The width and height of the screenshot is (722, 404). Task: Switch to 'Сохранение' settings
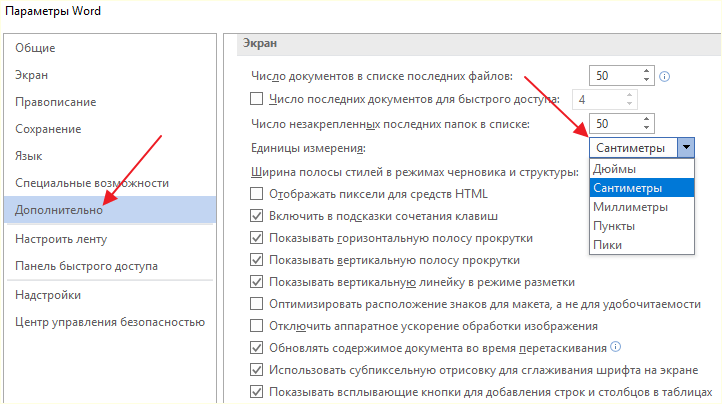click(x=110, y=129)
